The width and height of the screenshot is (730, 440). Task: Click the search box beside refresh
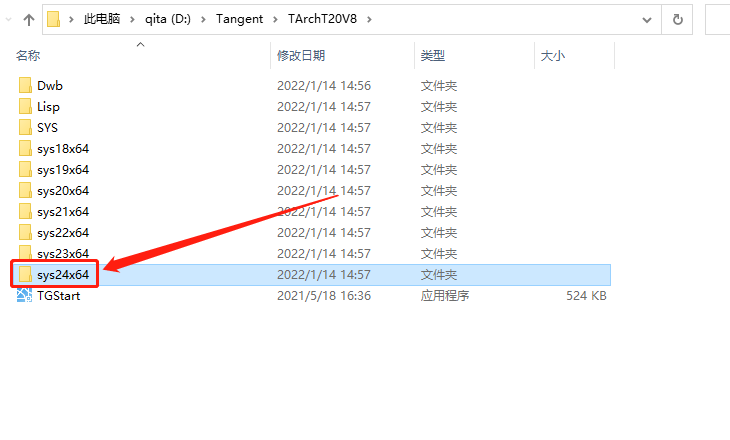click(717, 19)
